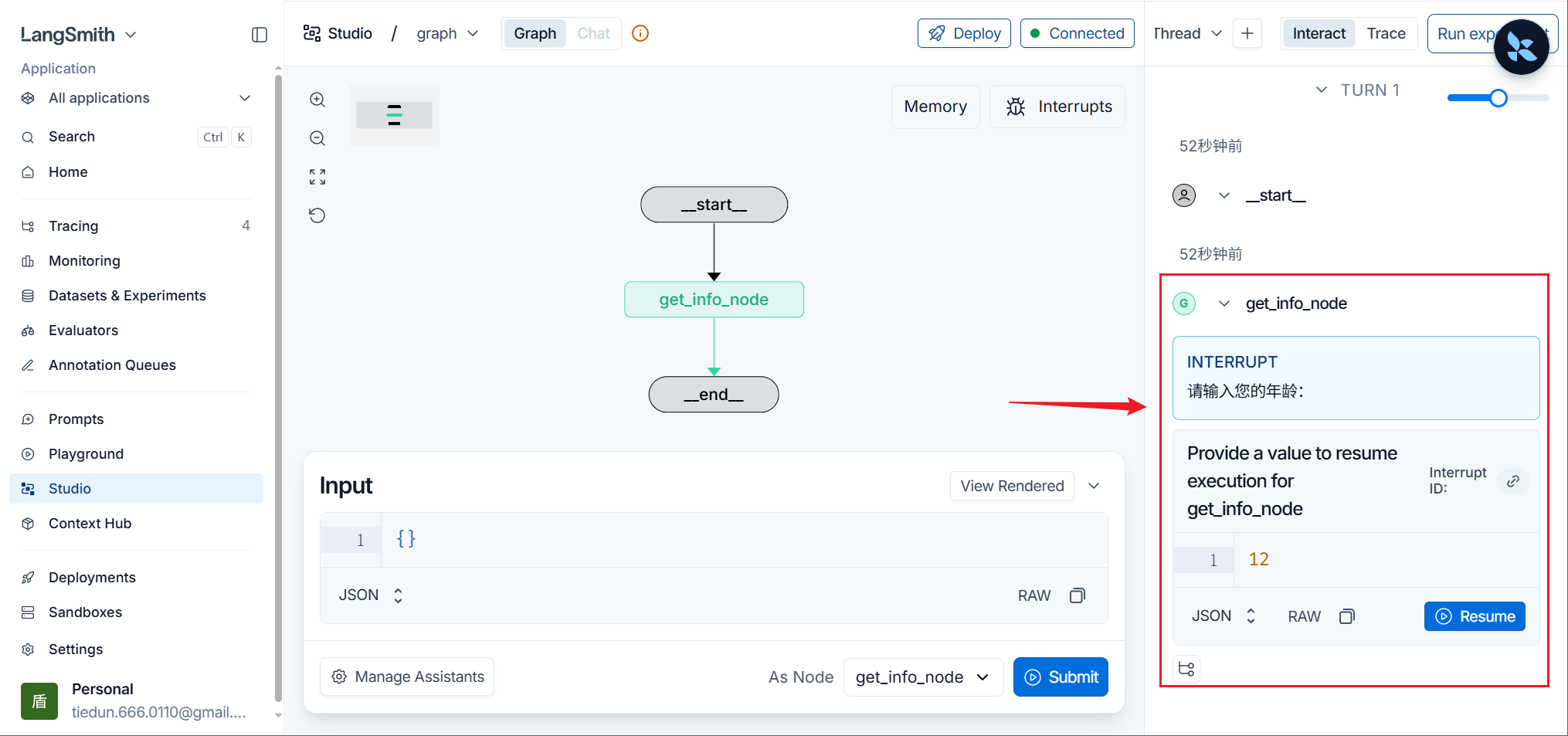This screenshot has height=736, width=1568.
Task: Select the get_info_node graph node
Action: [x=714, y=300]
